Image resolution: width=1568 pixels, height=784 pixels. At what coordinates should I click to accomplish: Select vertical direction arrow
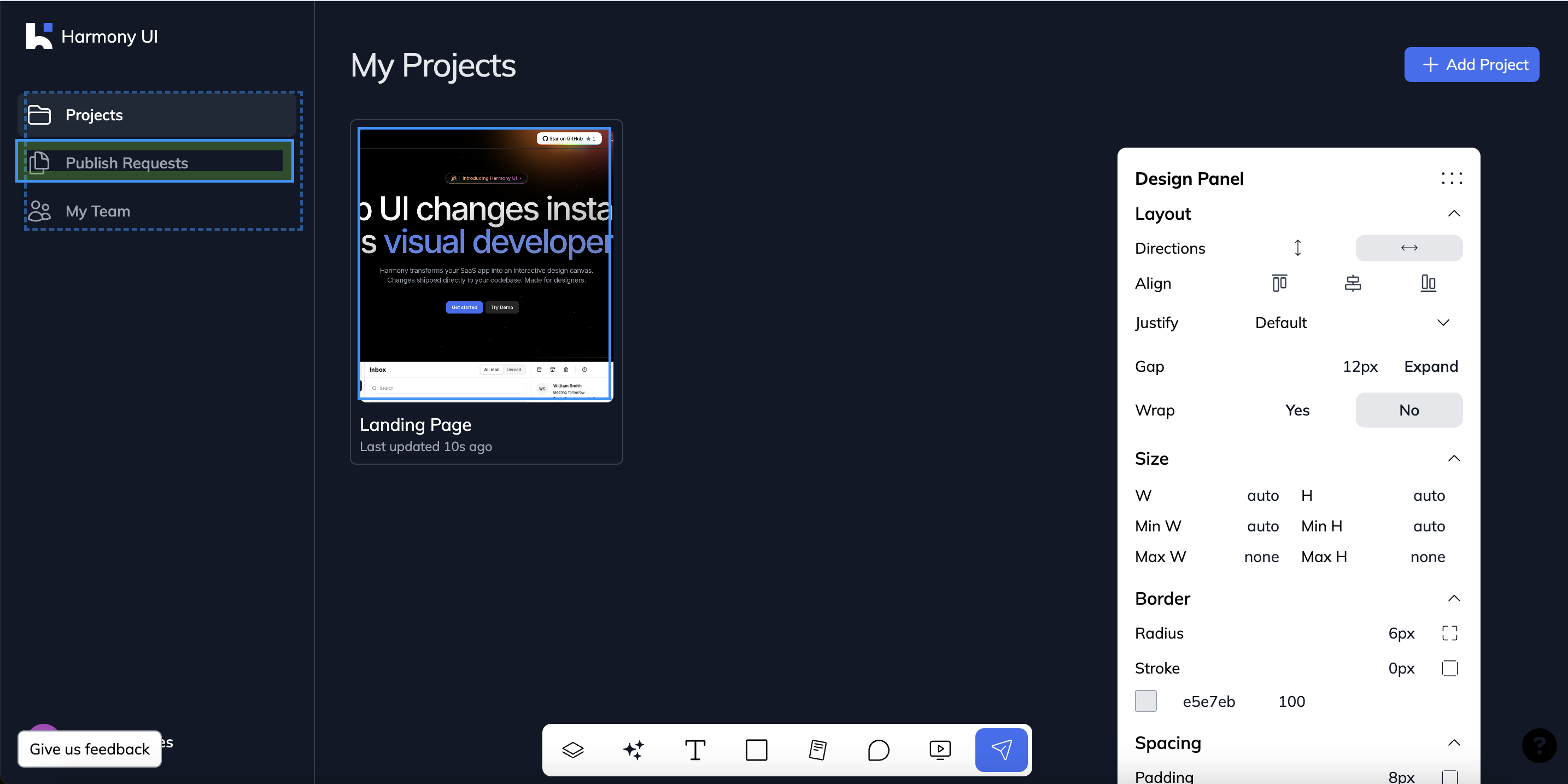click(1297, 248)
